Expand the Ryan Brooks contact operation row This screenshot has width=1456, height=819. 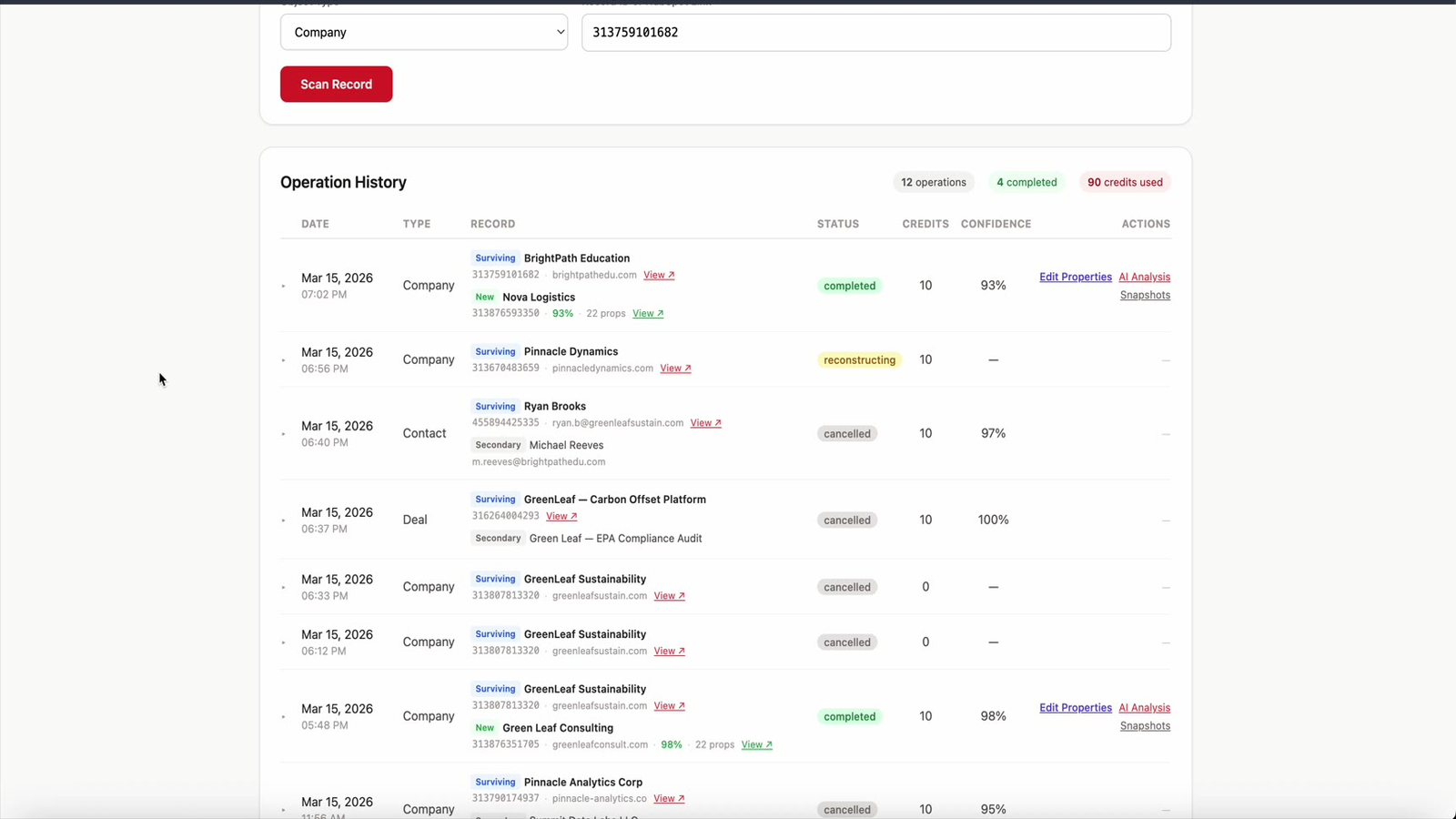283,434
